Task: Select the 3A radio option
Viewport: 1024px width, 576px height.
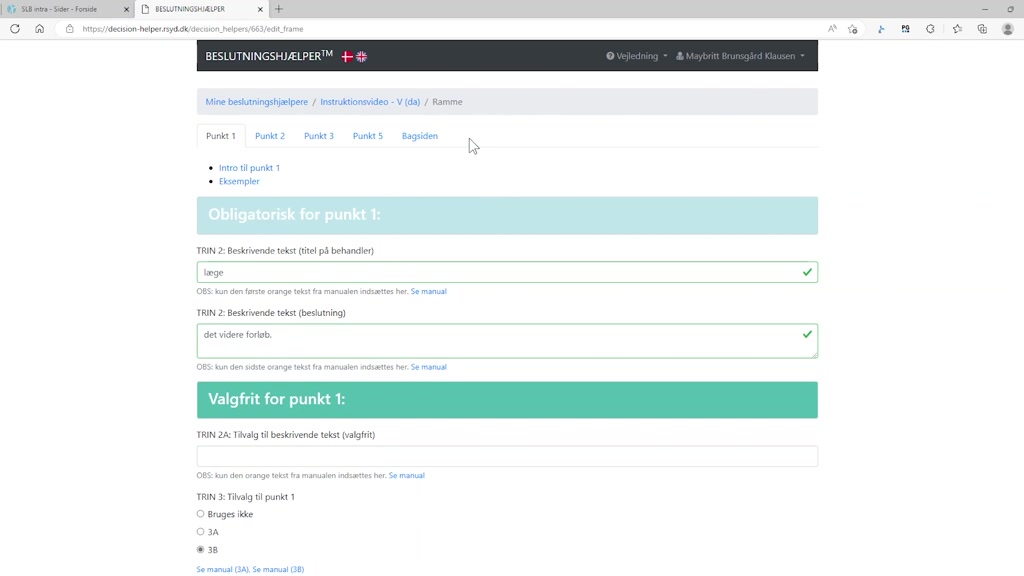Action: (x=201, y=532)
